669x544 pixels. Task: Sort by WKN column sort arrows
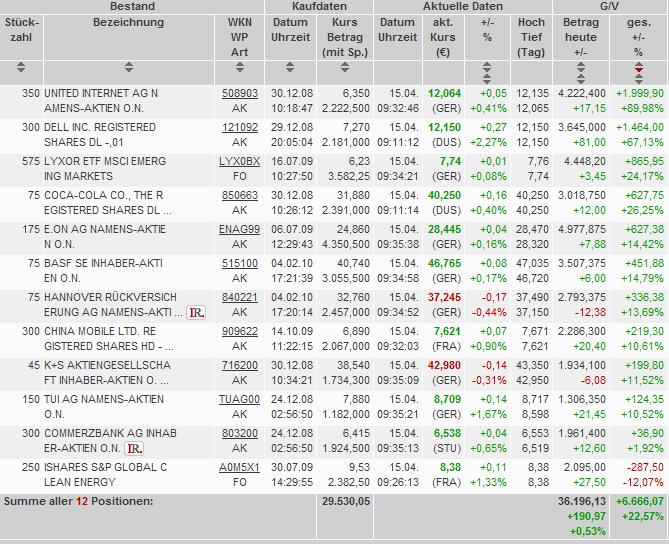(x=240, y=67)
